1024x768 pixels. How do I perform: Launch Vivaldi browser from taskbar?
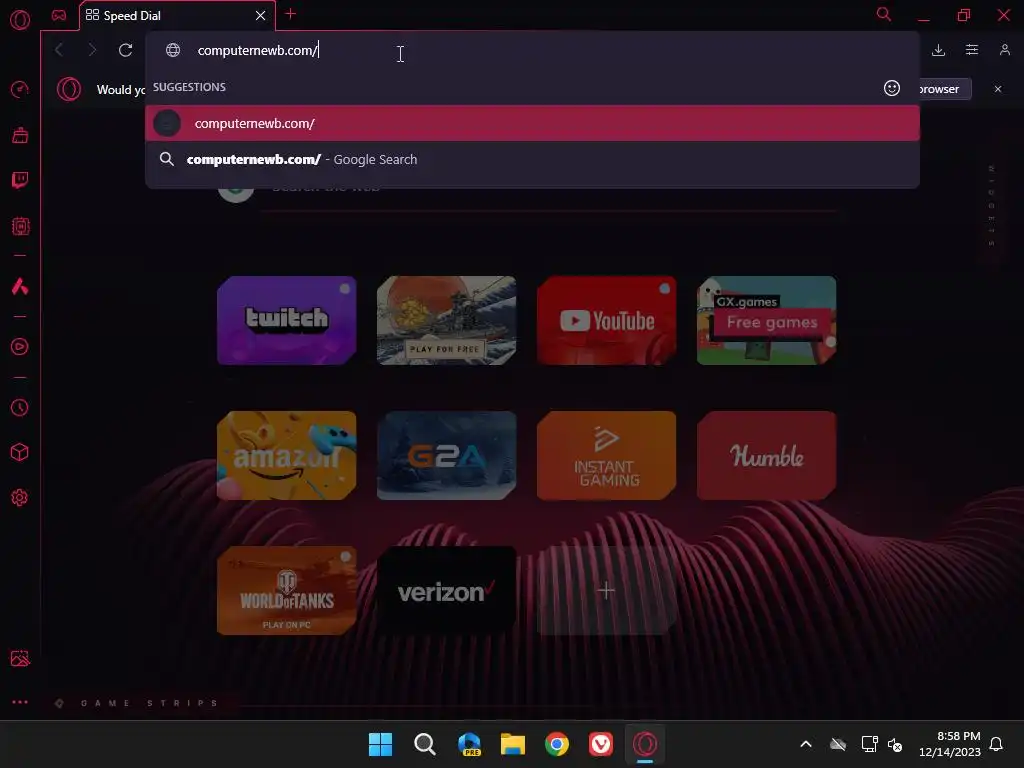point(601,744)
